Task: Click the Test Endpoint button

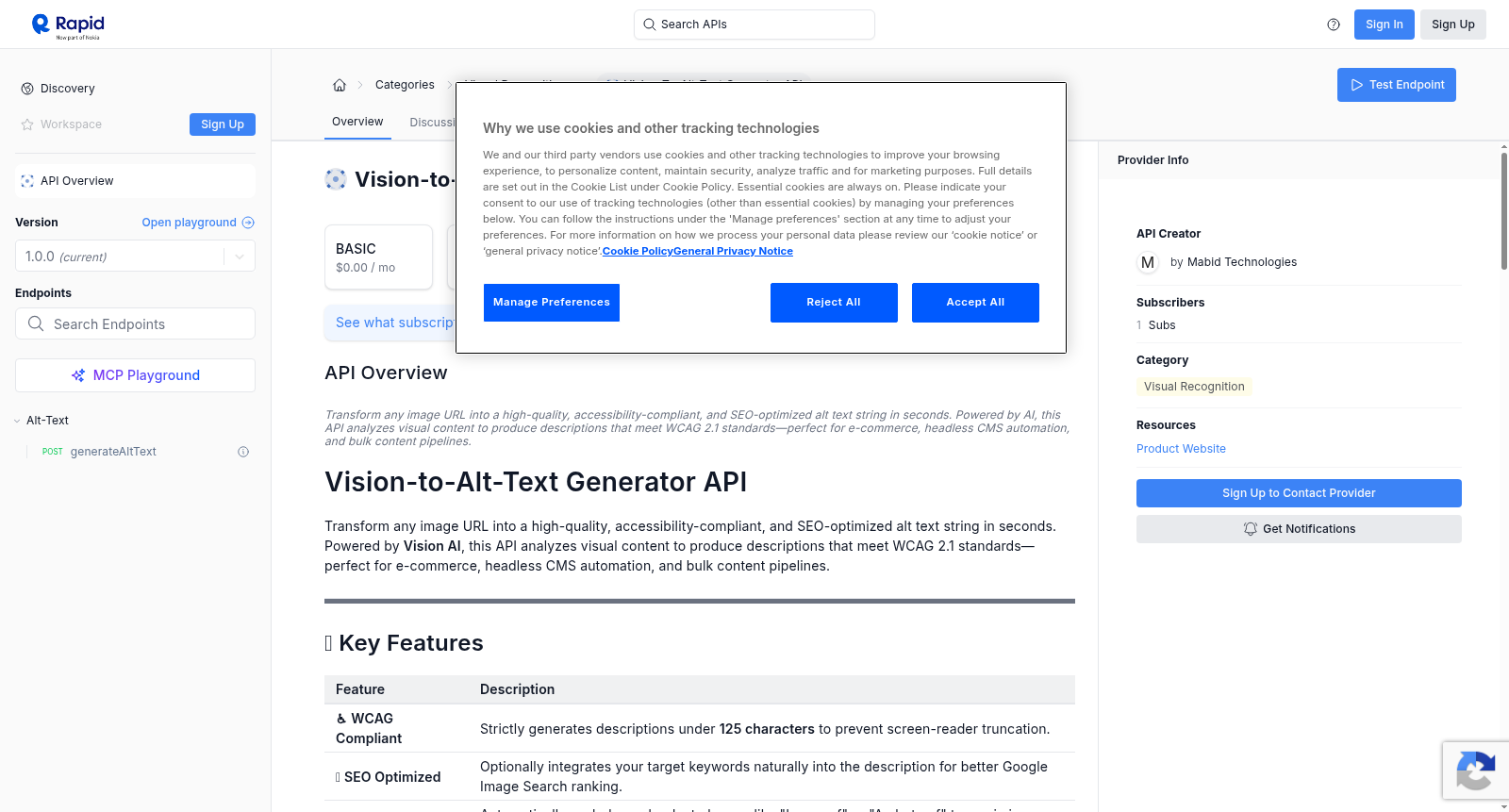Action: pyautogui.click(x=1396, y=85)
